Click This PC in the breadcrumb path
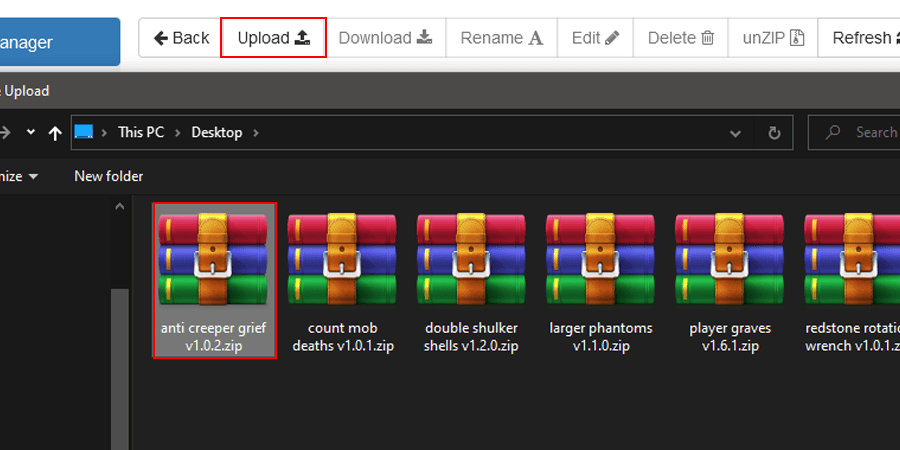900x450 pixels. click(x=141, y=133)
